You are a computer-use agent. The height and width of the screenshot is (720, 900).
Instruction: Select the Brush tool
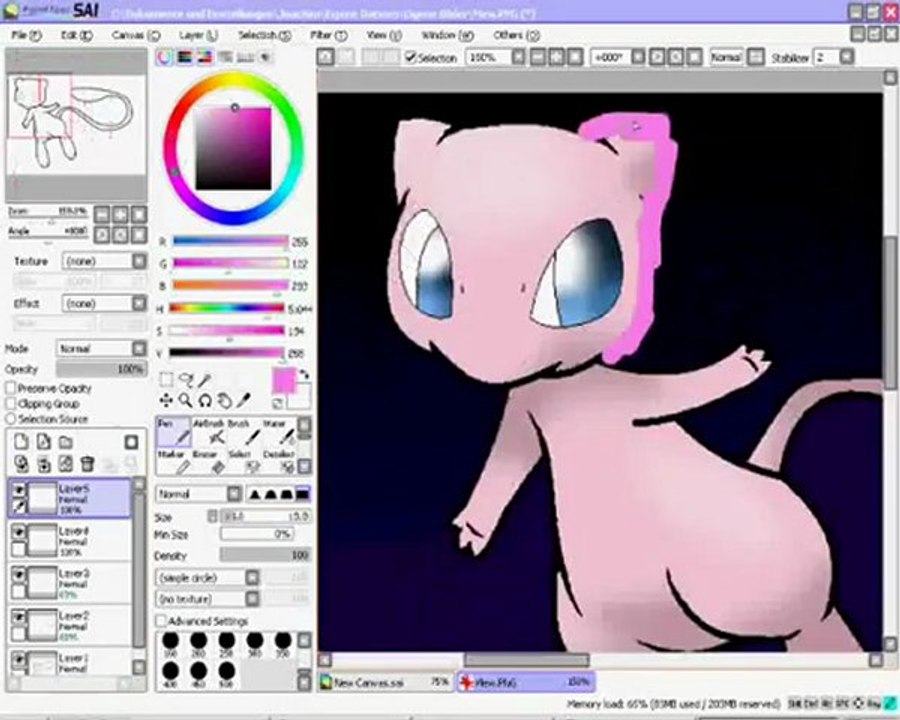[243, 432]
